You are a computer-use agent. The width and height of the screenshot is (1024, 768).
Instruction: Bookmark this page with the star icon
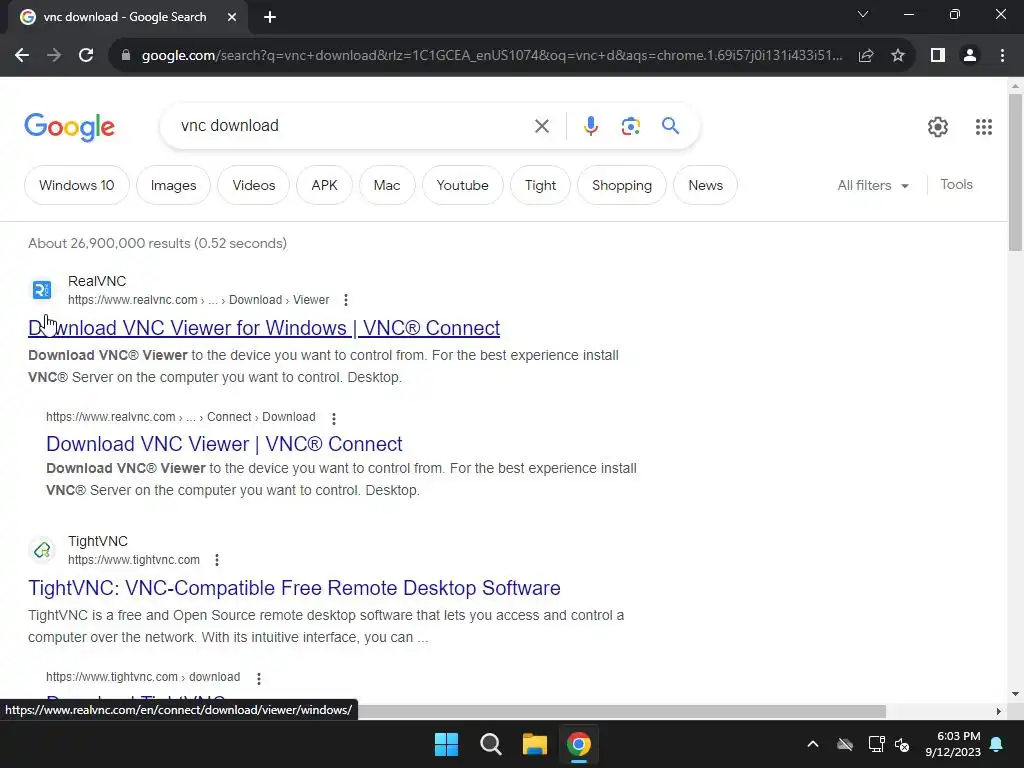[x=898, y=56]
